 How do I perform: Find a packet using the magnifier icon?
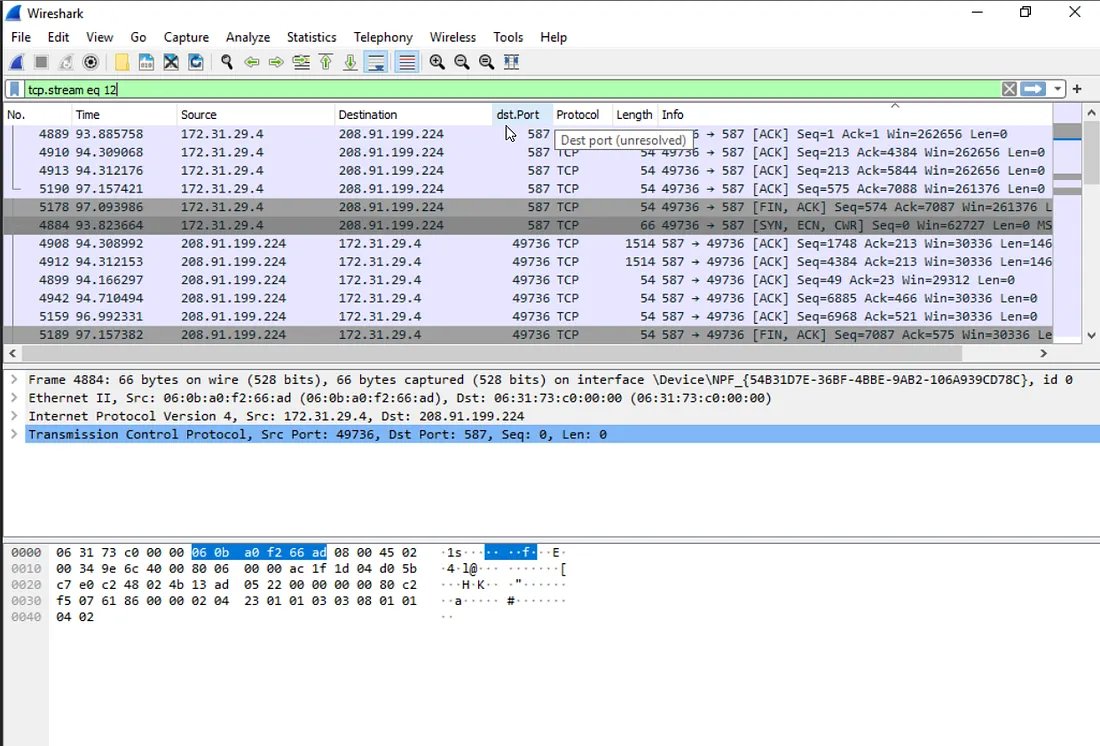tap(226, 62)
